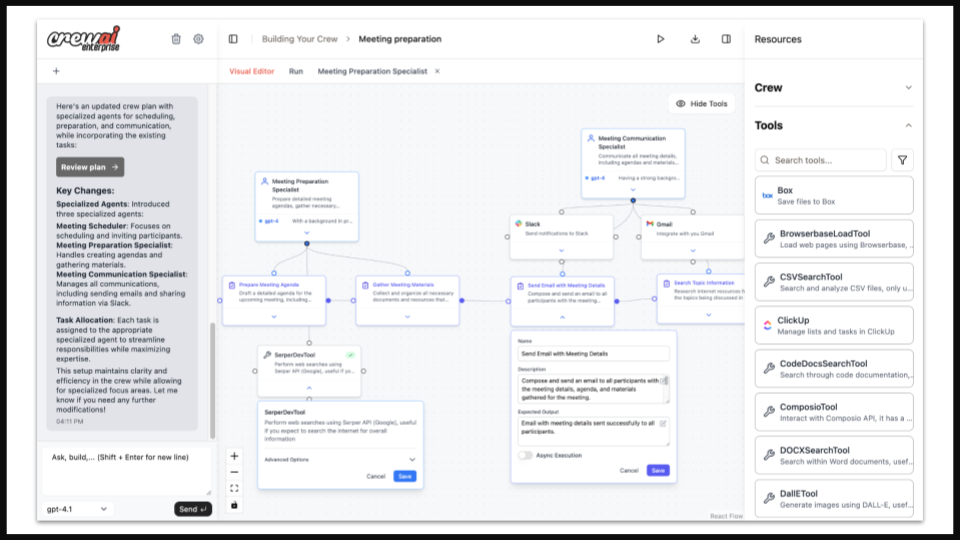
Task: Click the Review plan button
Action: (90, 167)
